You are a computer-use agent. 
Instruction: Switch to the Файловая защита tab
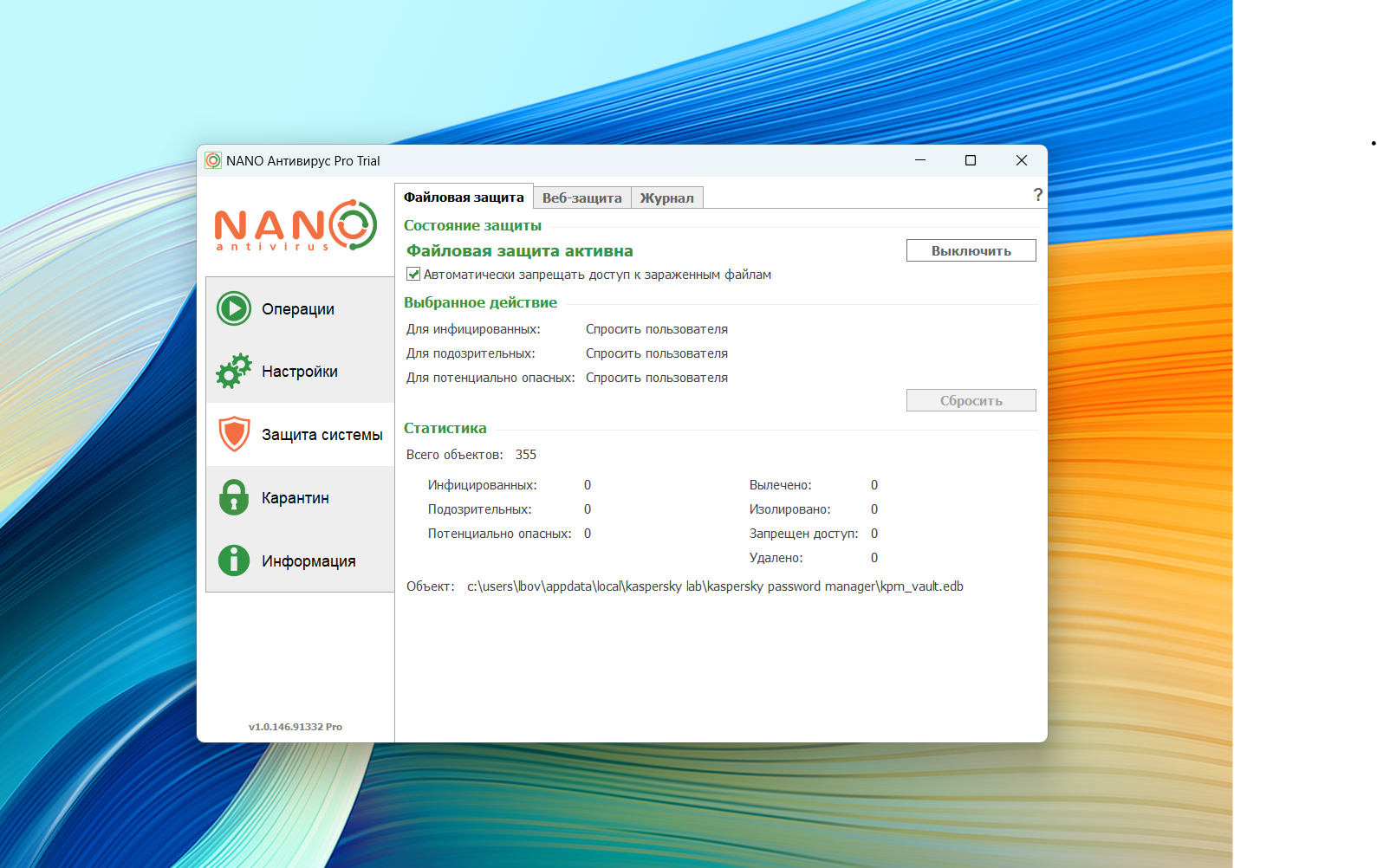point(464,198)
